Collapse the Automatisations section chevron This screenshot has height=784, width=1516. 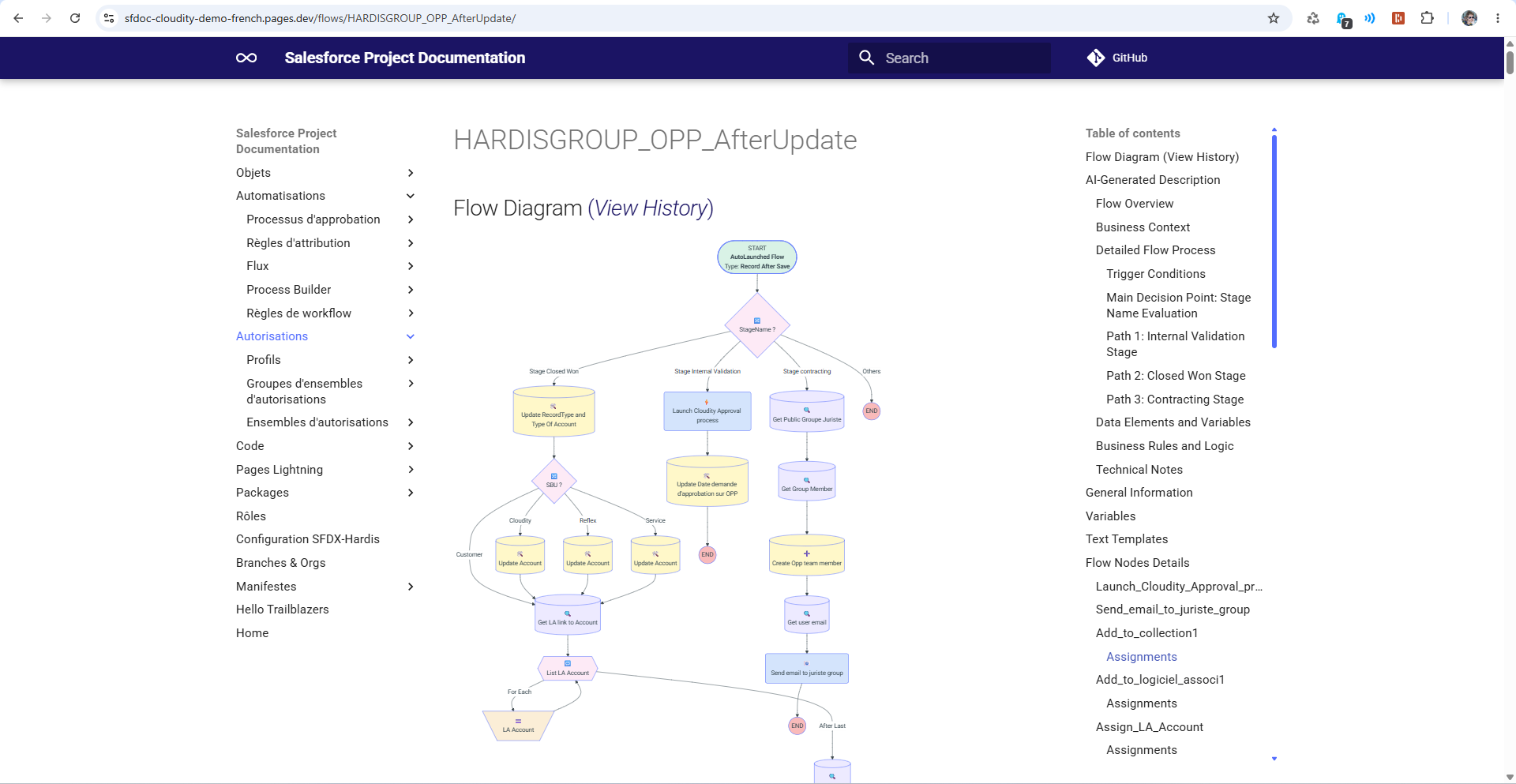pyautogui.click(x=411, y=196)
